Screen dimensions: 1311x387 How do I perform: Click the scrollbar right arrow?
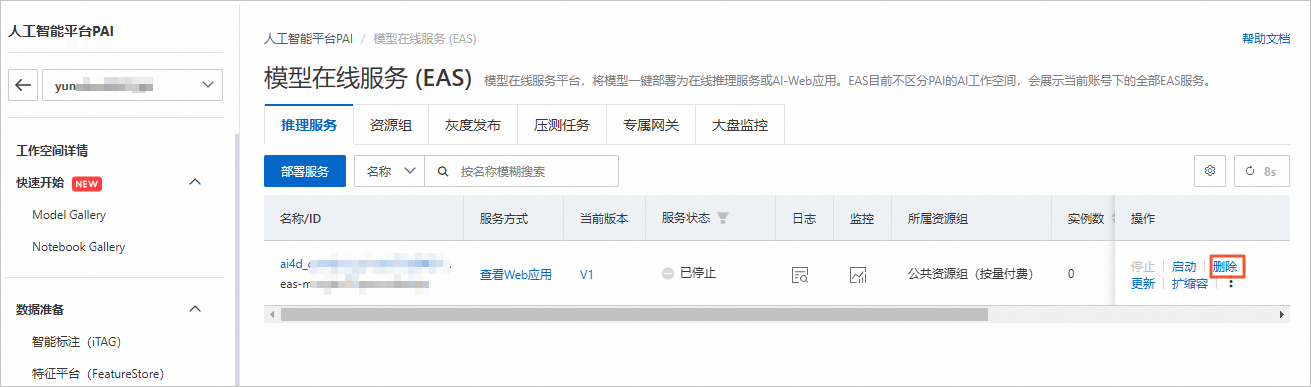[x=1282, y=314]
